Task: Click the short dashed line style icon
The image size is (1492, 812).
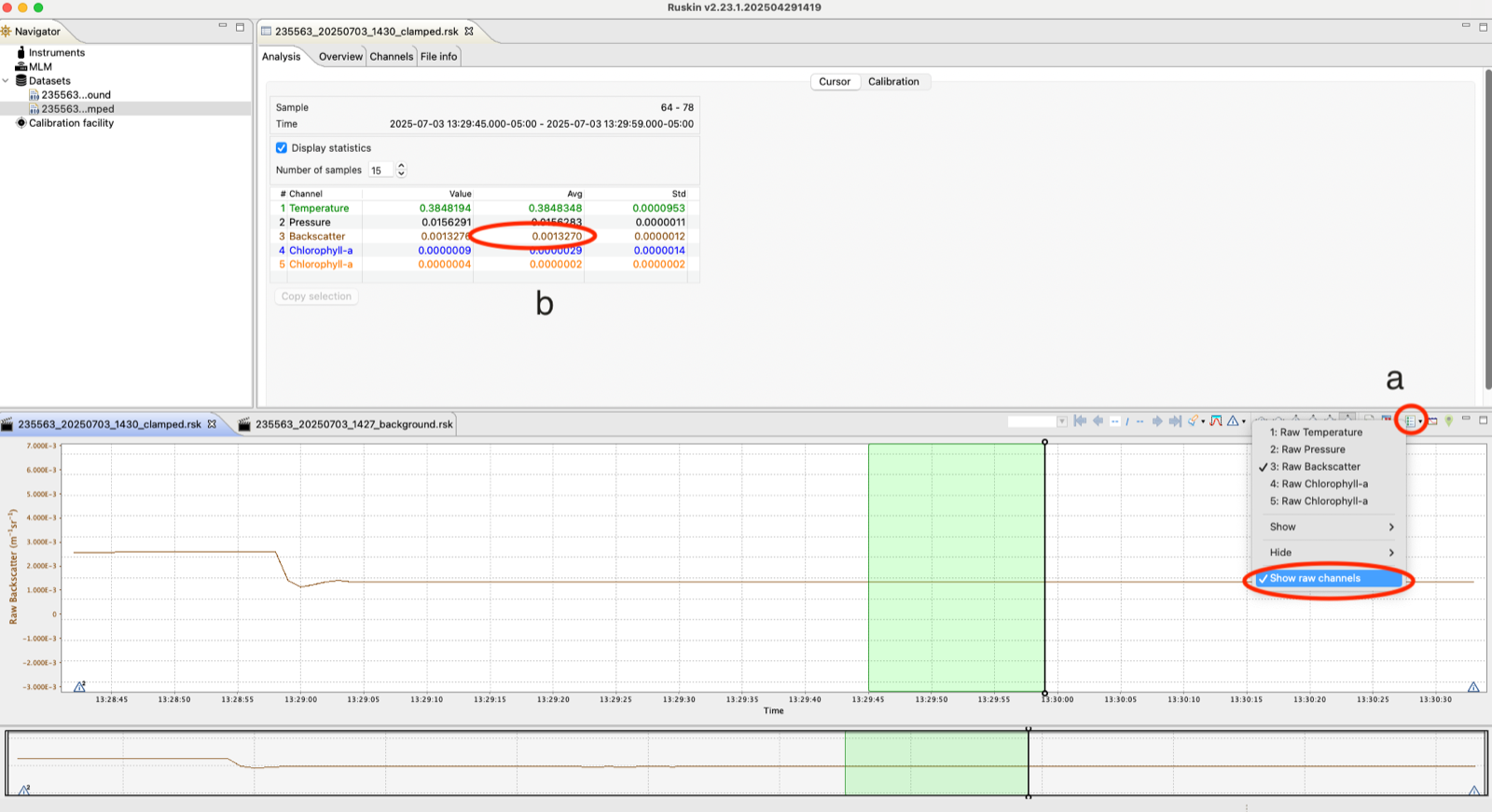Action: [x=1114, y=421]
